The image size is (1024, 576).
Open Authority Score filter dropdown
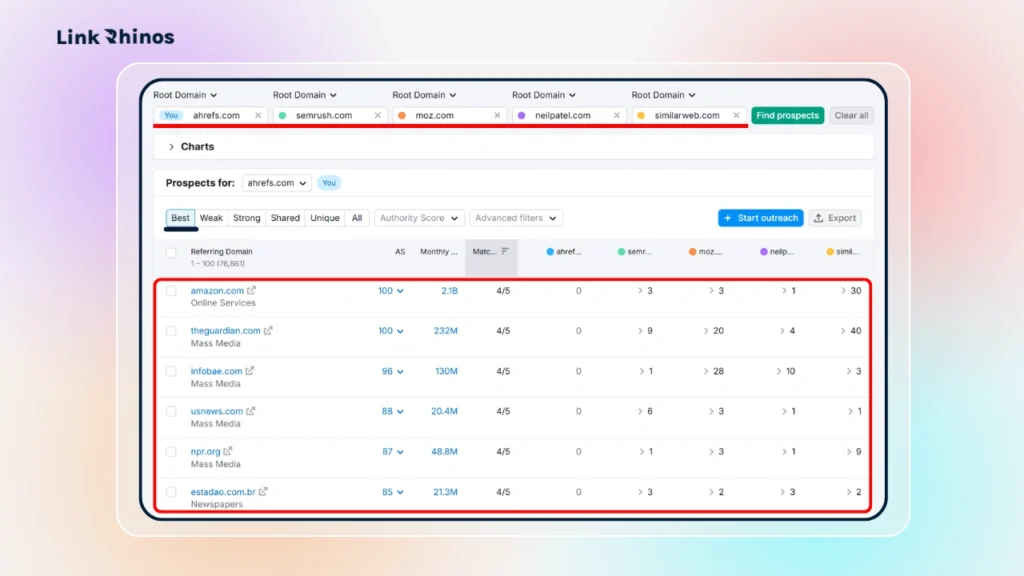(419, 218)
